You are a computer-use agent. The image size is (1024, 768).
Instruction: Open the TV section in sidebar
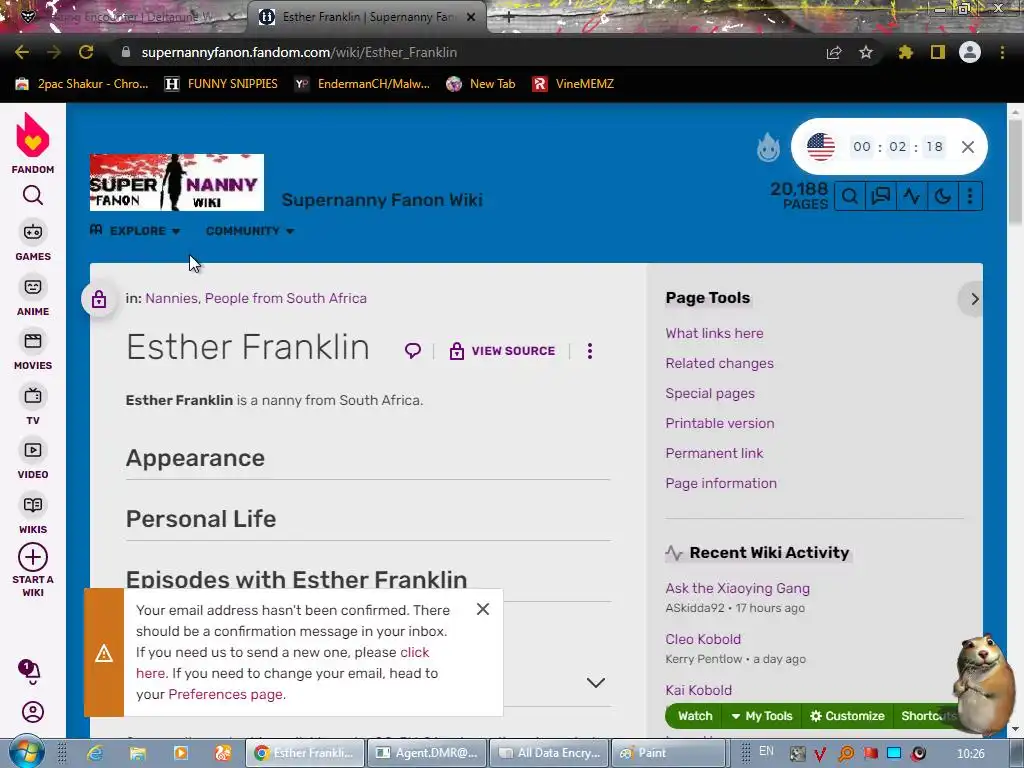tap(33, 406)
